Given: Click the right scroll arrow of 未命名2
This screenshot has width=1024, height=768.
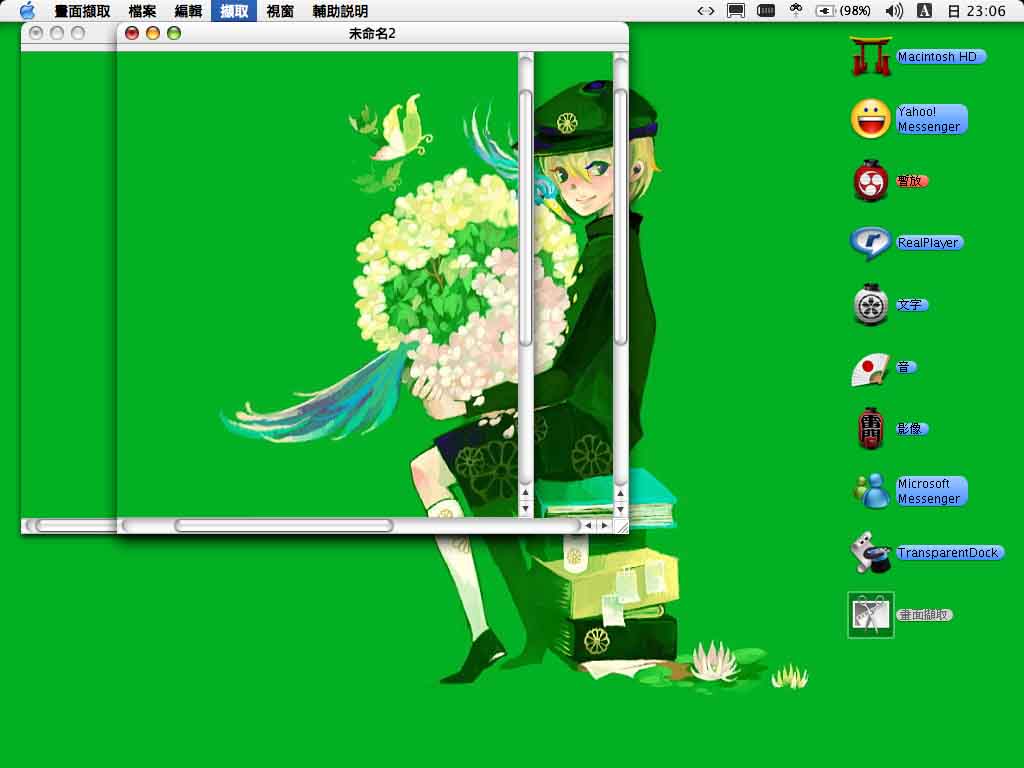Looking at the screenshot, I should click(605, 525).
